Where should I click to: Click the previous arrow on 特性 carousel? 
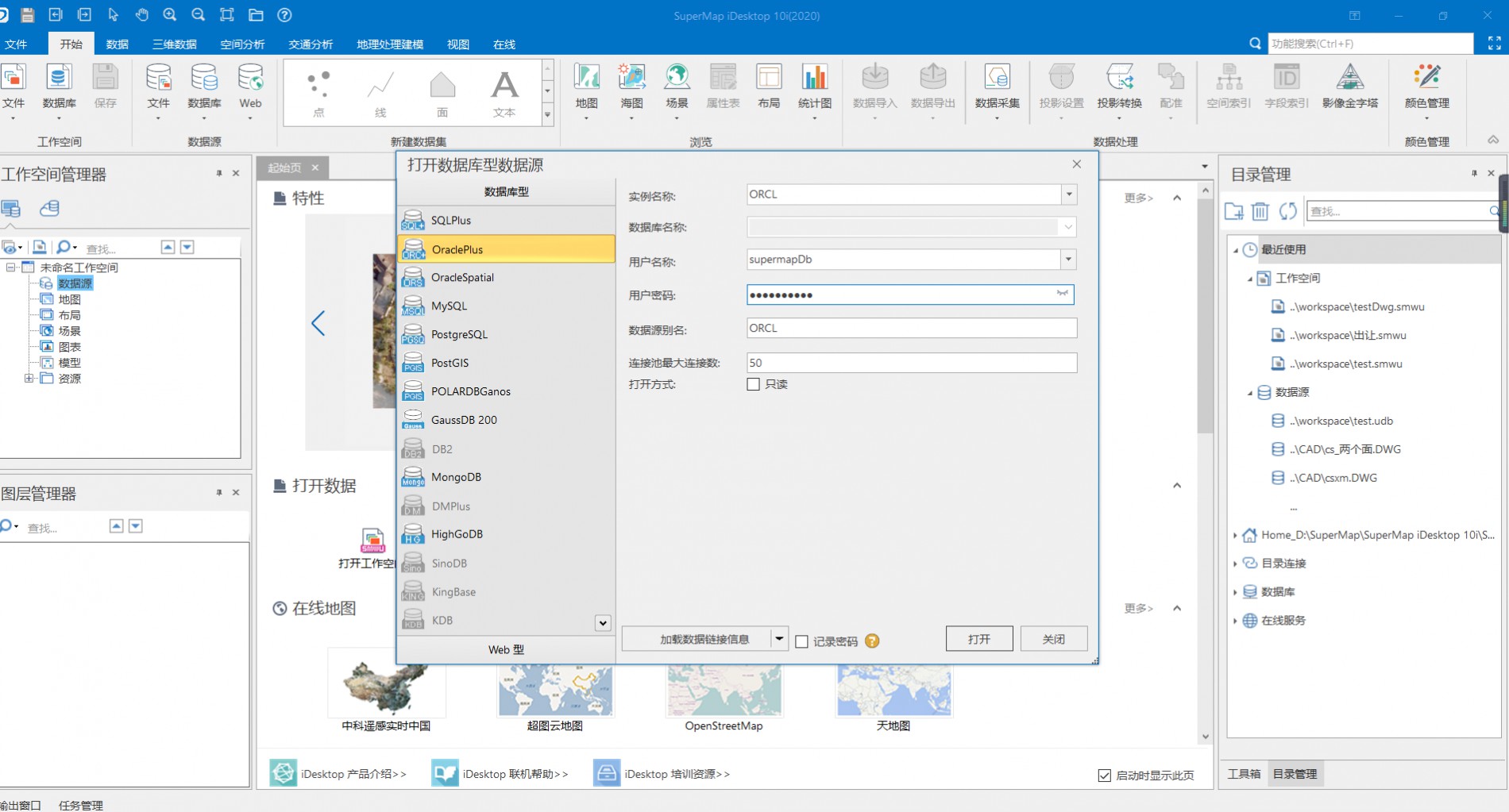[x=318, y=323]
